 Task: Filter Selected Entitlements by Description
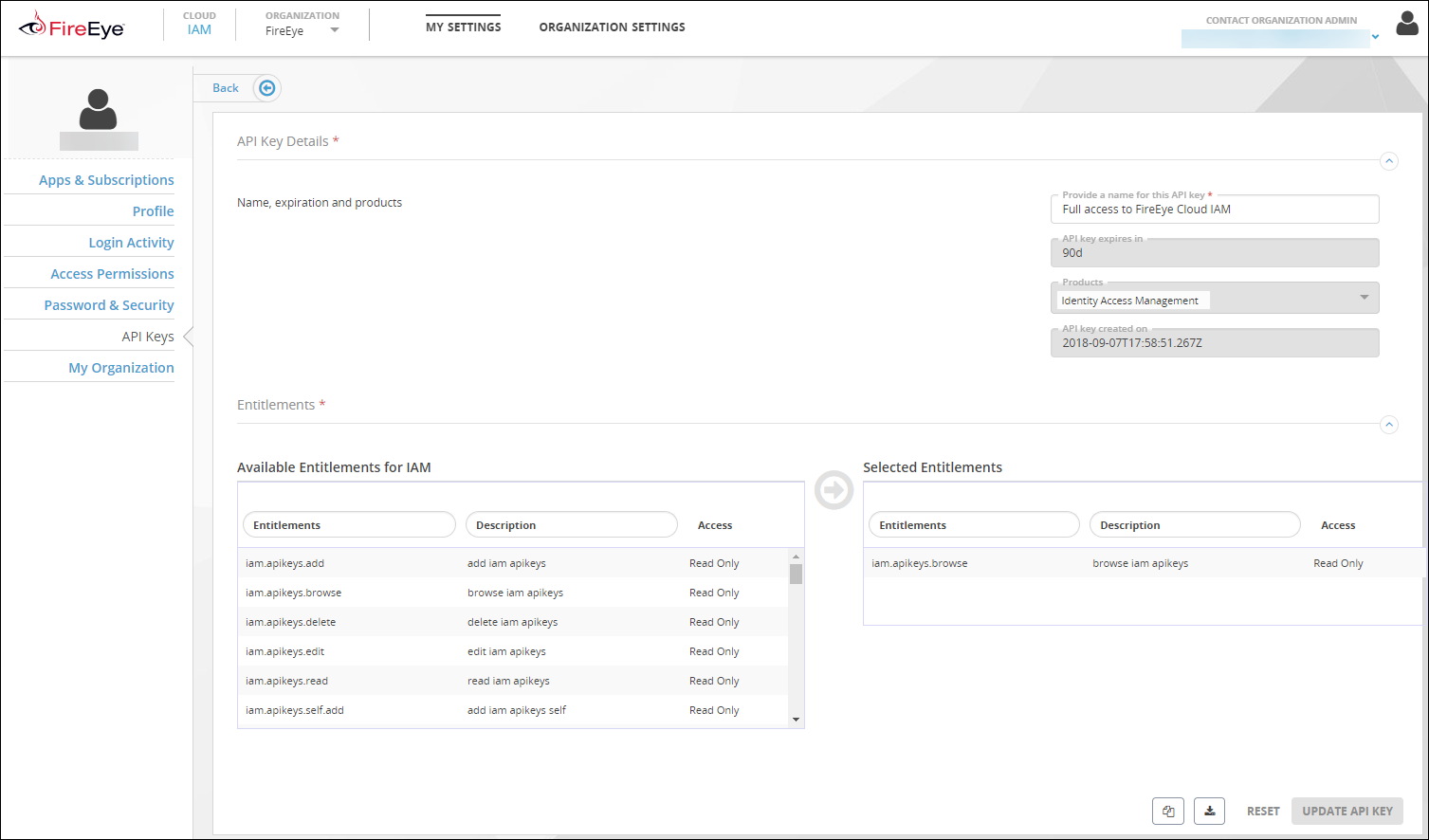[1195, 525]
